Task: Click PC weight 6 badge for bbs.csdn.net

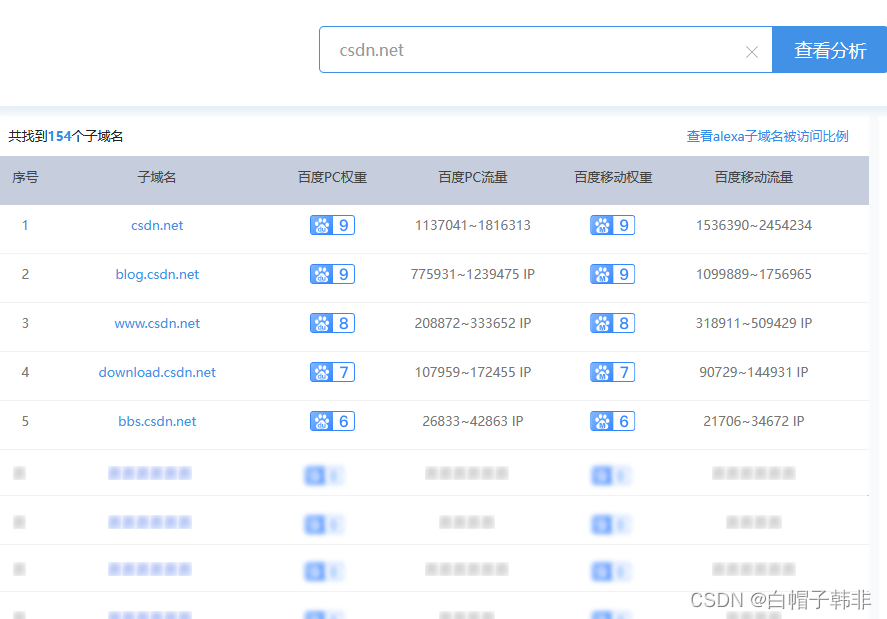Action: 332,421
